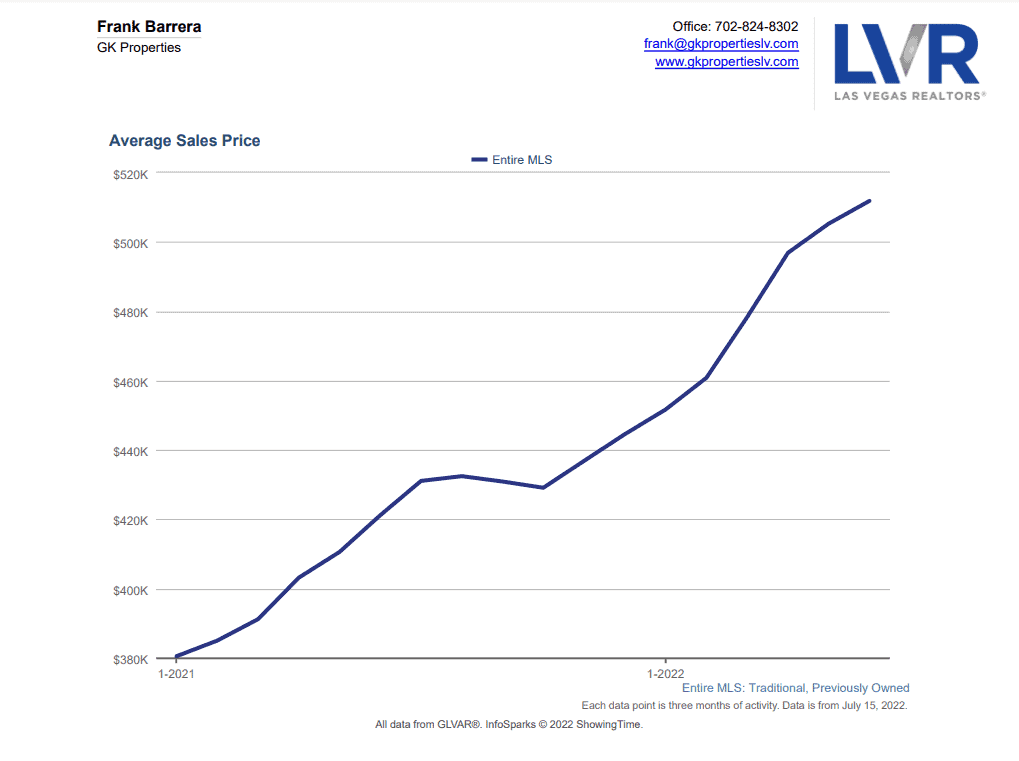1019x761 pixels.
Task: Toggle visibility of the Average Sales Price chart
Action: (x=184, y=141)
